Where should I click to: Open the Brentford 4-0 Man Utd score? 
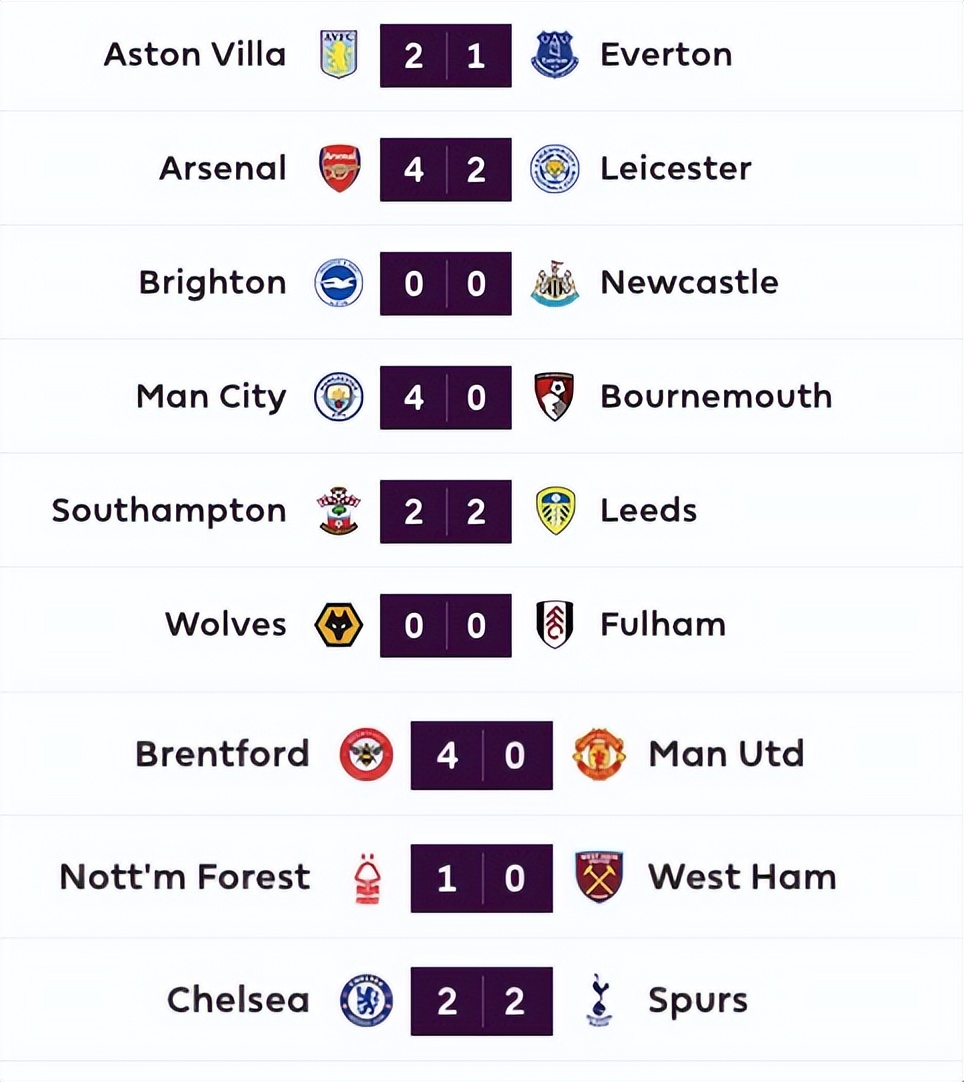point(481,755)
